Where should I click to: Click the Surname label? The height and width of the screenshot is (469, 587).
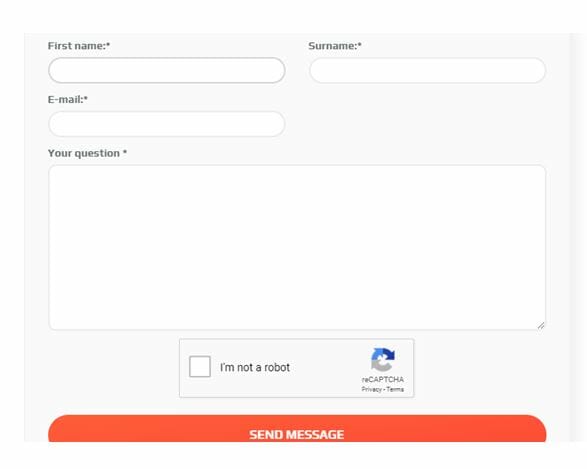click(x=335, y=46)
